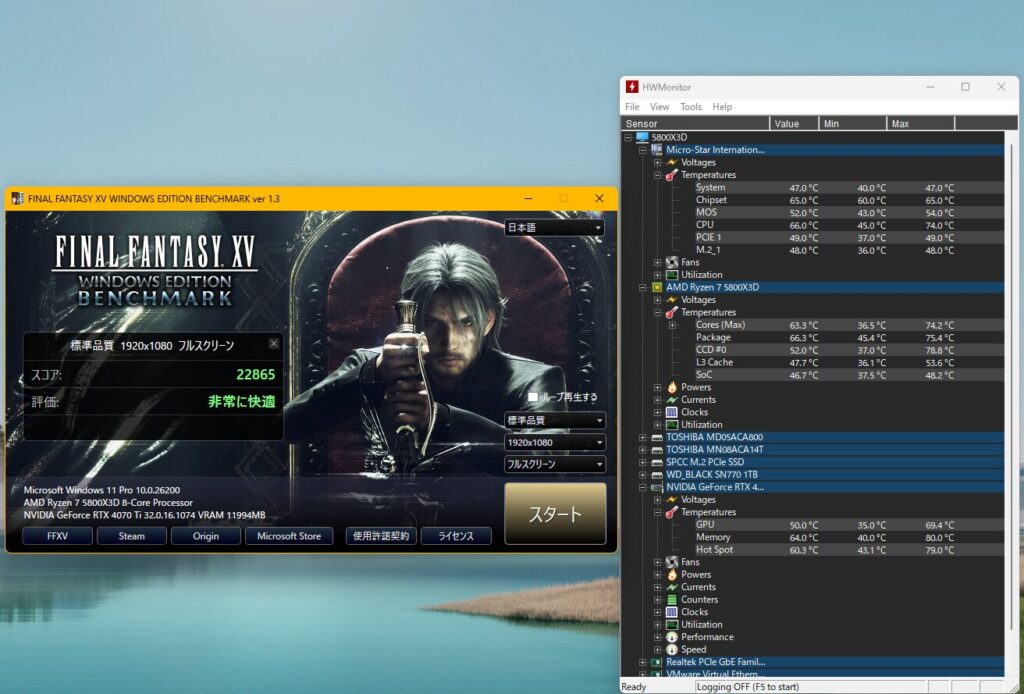Click the FFXV button
The width and height of the screenshot is (1024, 694).
tap(57, 536)
